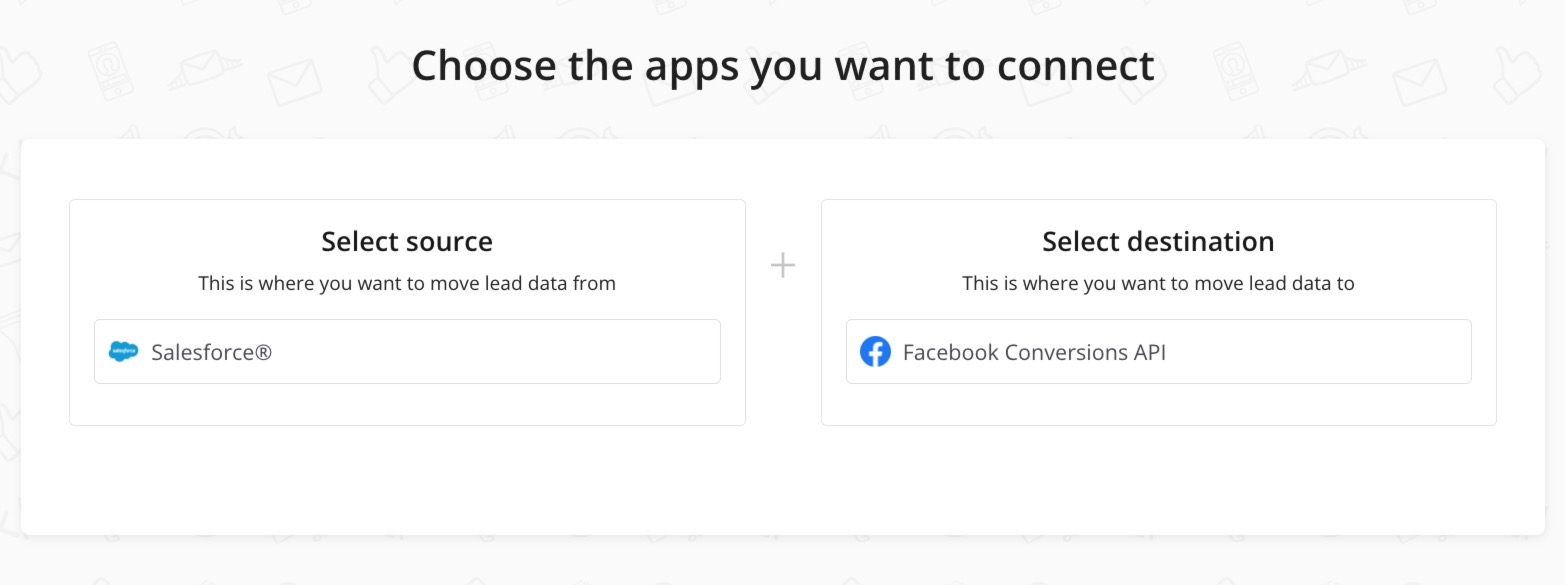The width and height of the screenshot is (1565, 585).
Task: Click the plus sign between the cards
Action: 783,265
